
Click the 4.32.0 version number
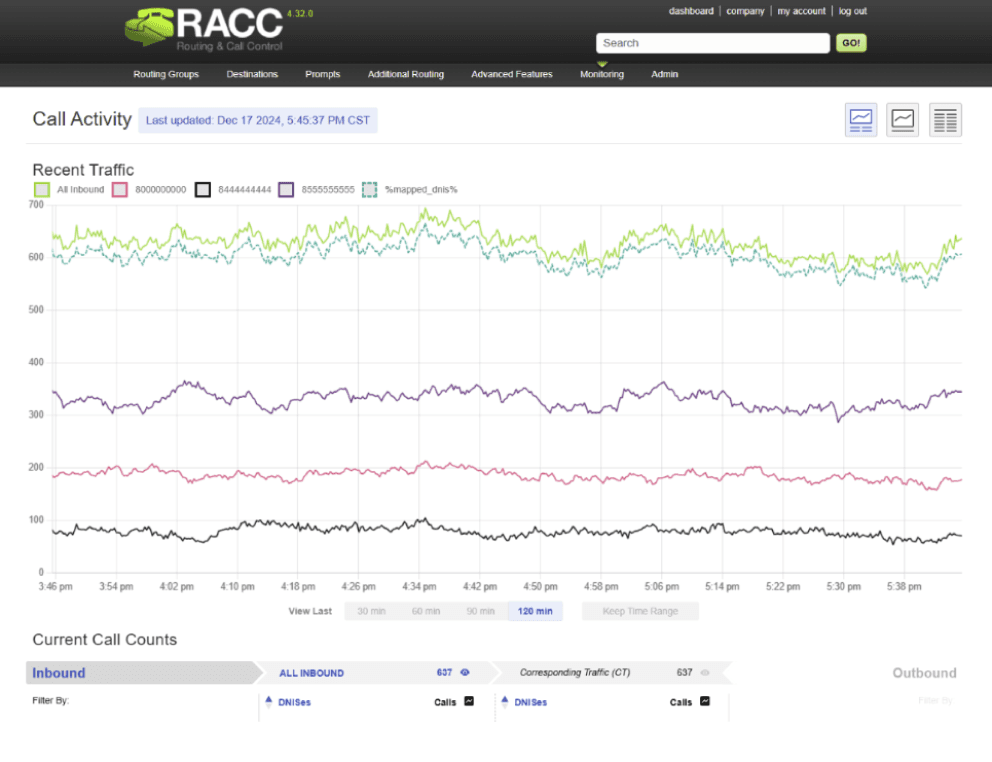pos(300,13)
